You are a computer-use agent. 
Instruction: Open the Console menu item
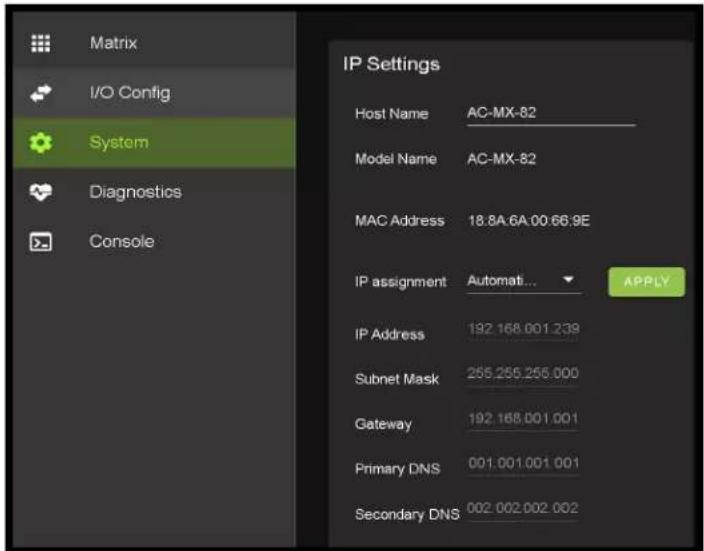(154, 242)
